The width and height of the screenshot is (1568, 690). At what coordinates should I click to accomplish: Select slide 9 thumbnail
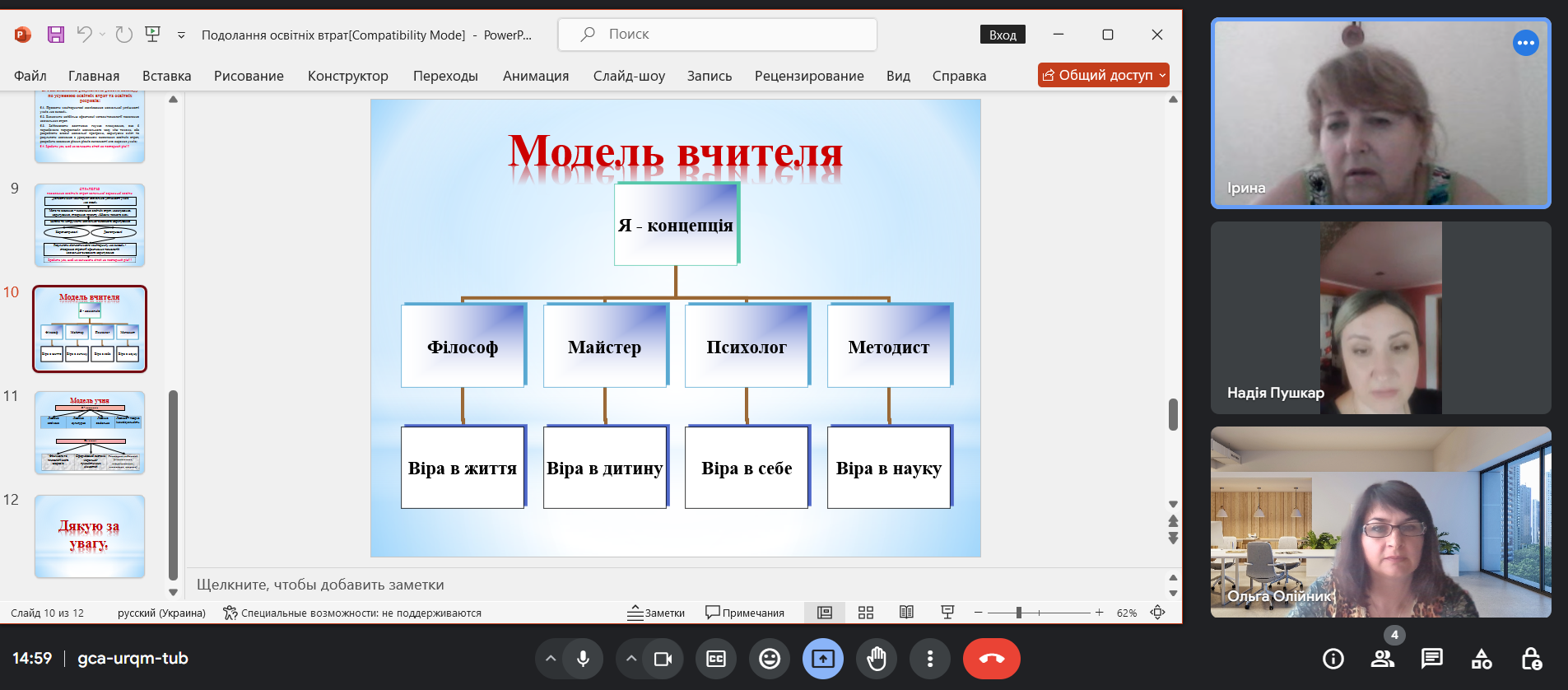tap(90, 225)
